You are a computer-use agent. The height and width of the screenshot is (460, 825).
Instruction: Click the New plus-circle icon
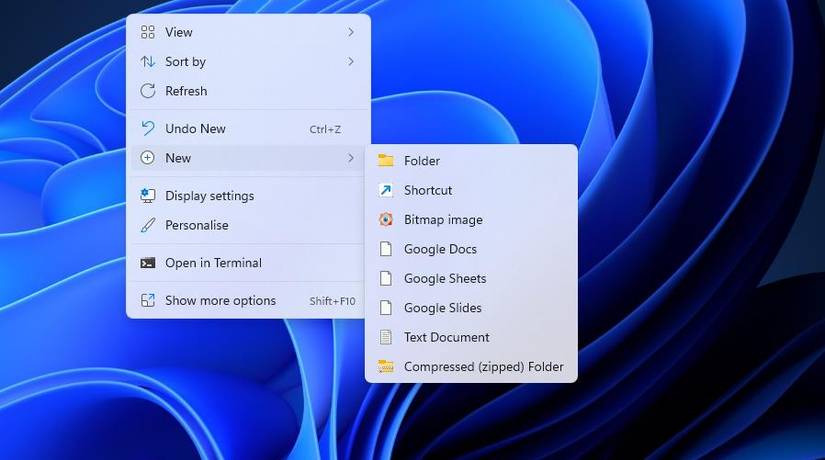[148, 158]
